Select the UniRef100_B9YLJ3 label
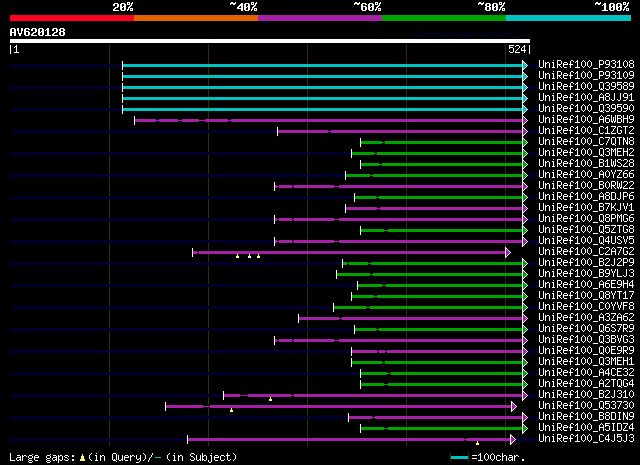The image size is (640, 465). click(586, 274)
